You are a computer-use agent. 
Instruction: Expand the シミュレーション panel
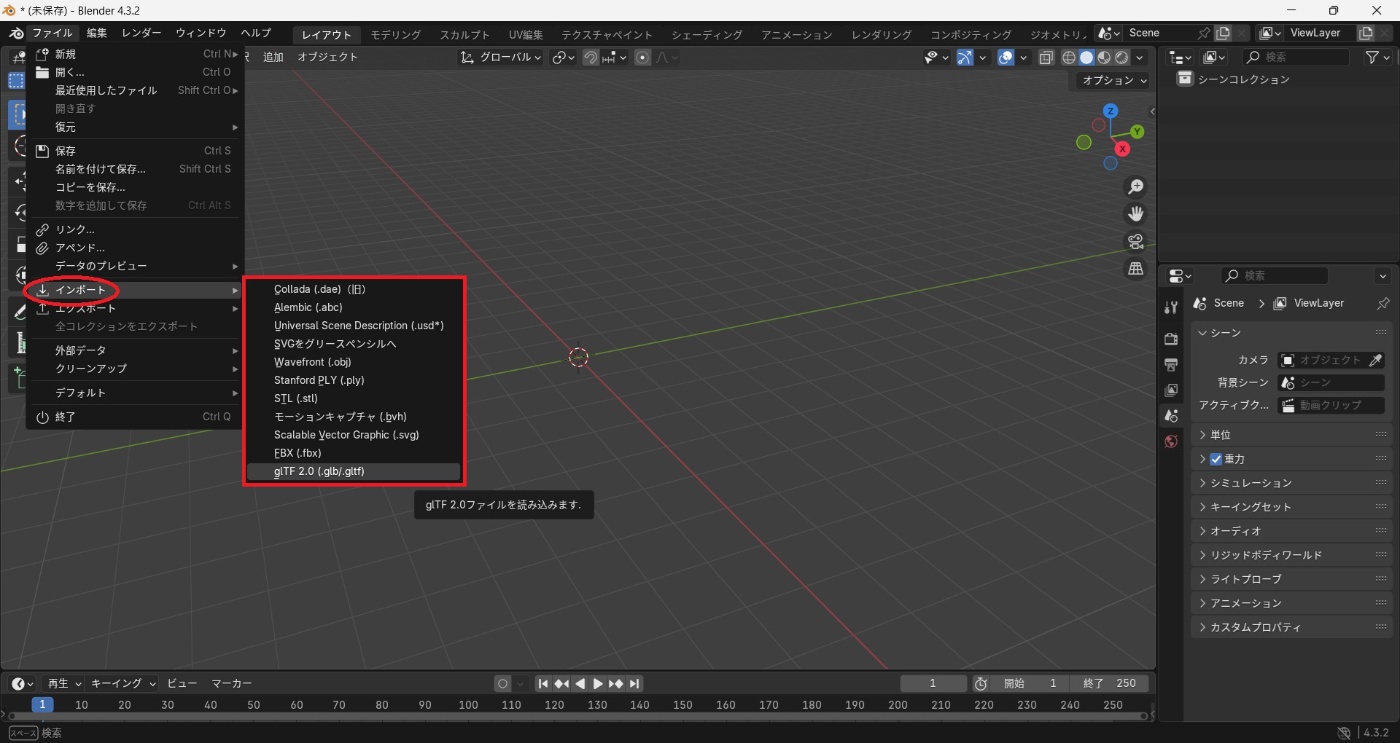(1292, 483)
